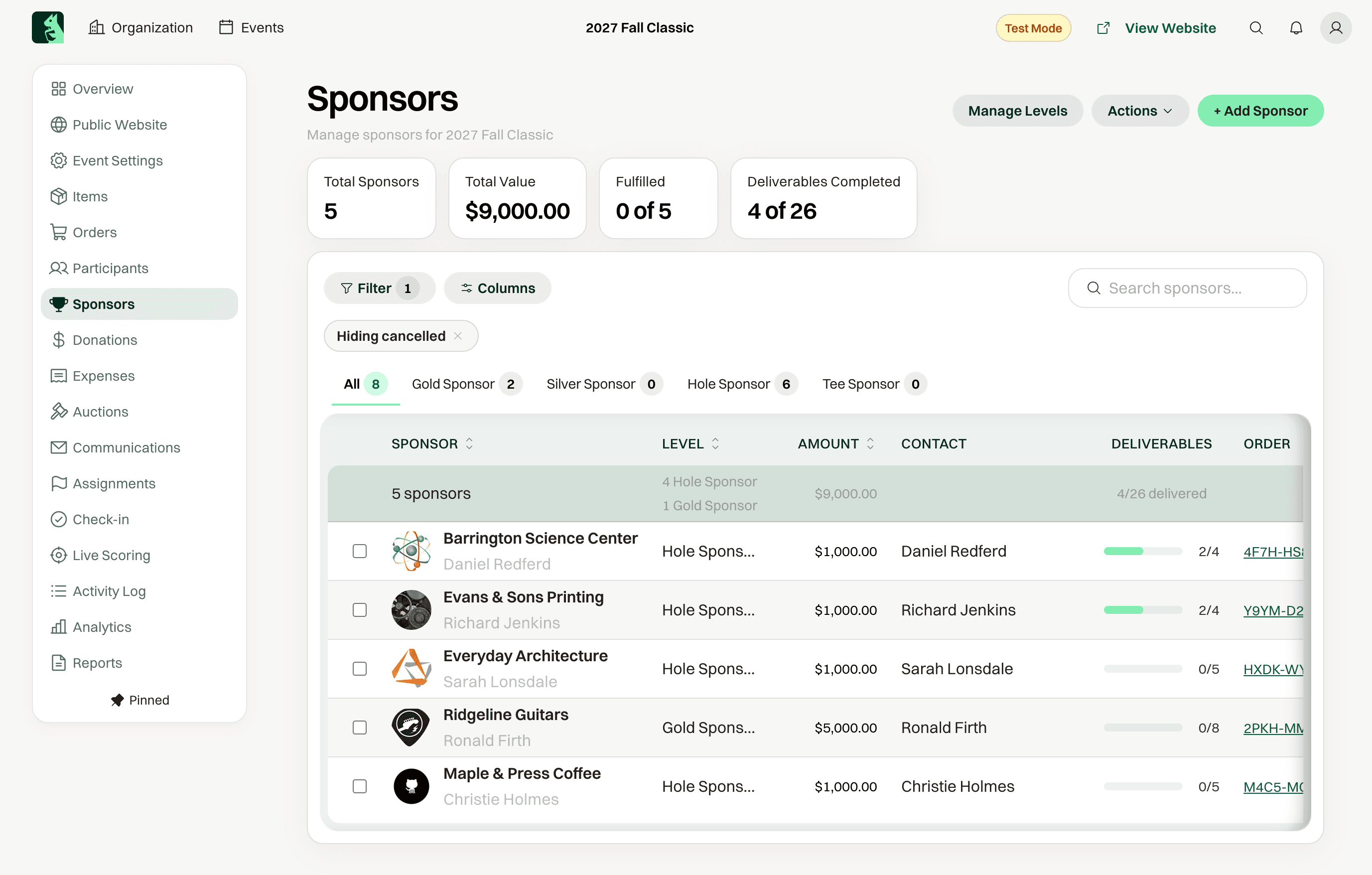Switch to Gold Sponsor tab
Image resolution: width=1372 pixels, height=875 pixels.
[467, 384]
